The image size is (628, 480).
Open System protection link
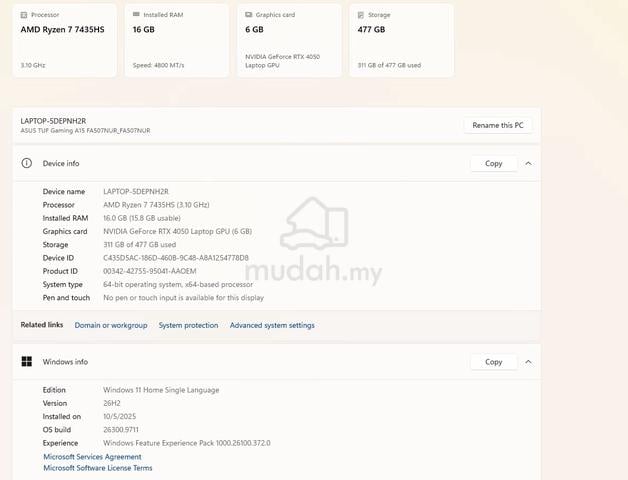click(x=188, y=325)
